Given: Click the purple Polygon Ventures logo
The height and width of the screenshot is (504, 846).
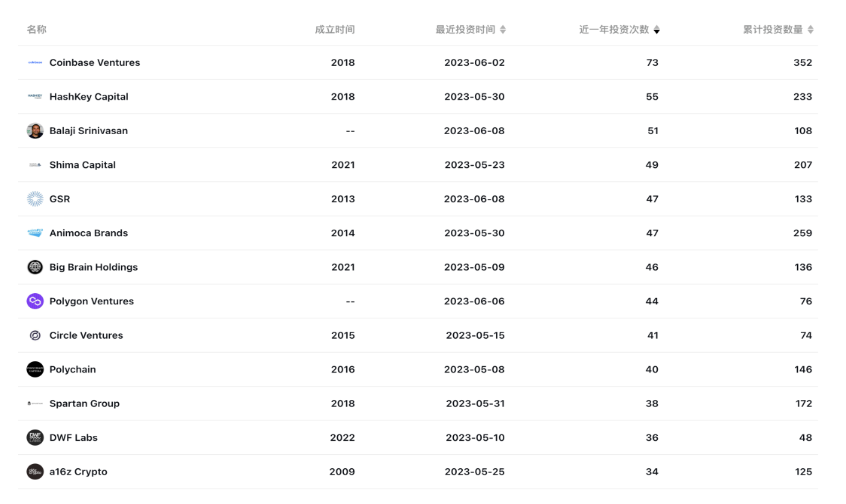Looking at the screenshot, I should click(35, 301).
